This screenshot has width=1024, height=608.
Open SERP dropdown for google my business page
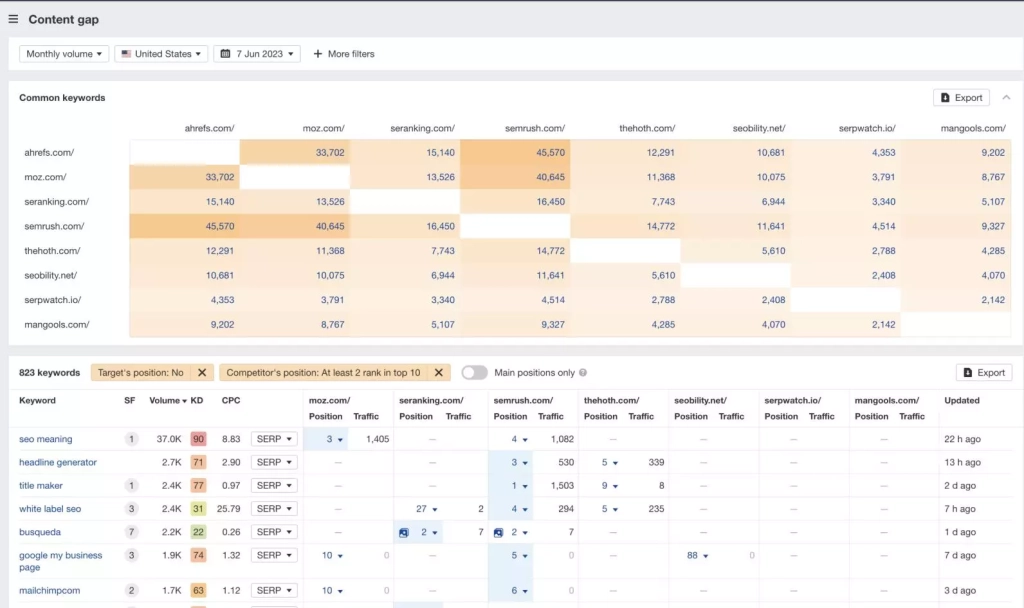tap(274, 555)
